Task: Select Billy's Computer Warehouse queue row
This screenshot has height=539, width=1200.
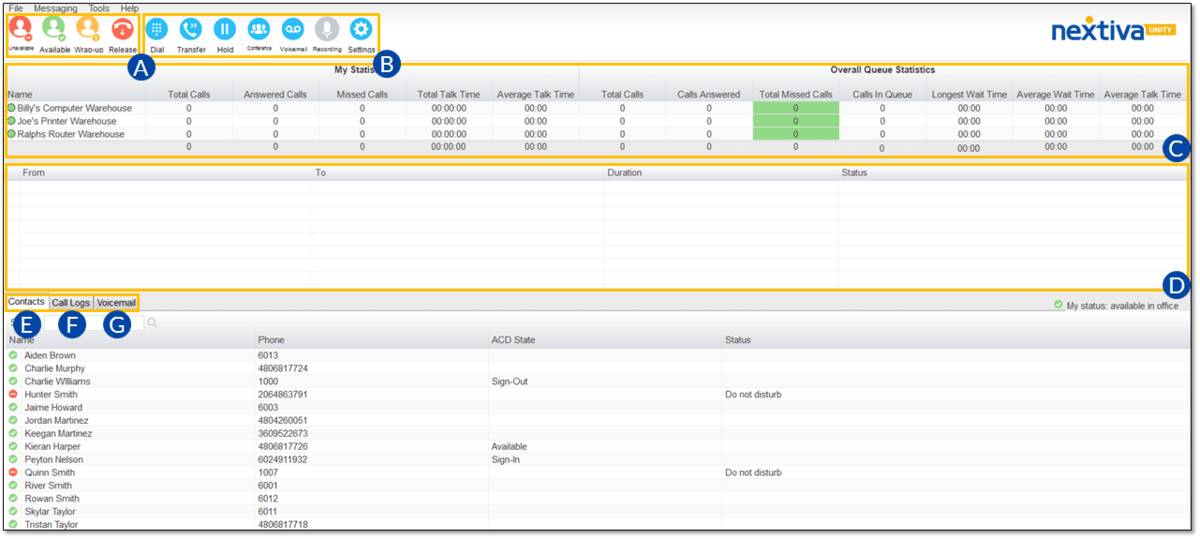Action: click(597, 108)
